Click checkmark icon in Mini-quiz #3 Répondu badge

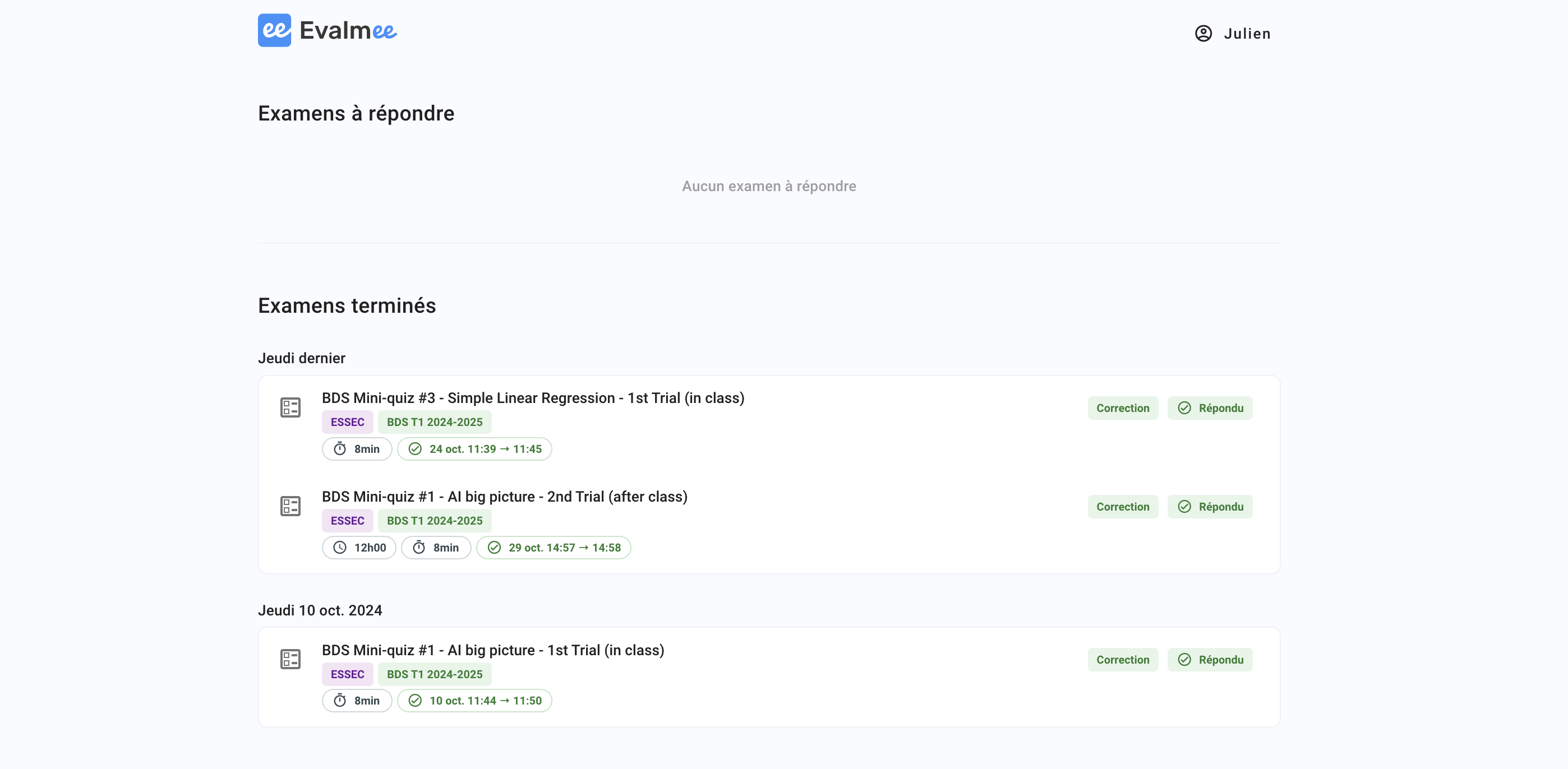click(x=1184, y=408)
